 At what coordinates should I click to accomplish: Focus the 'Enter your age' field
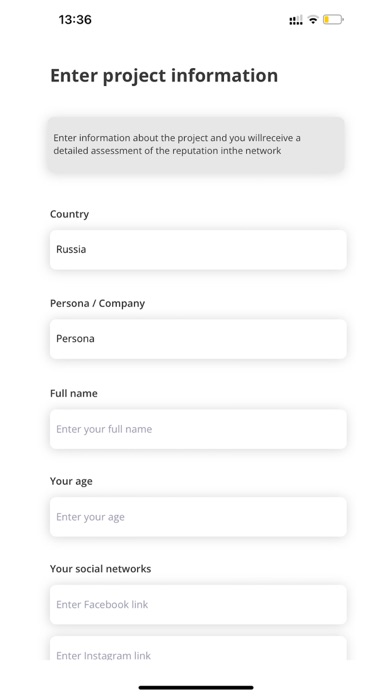198,517
